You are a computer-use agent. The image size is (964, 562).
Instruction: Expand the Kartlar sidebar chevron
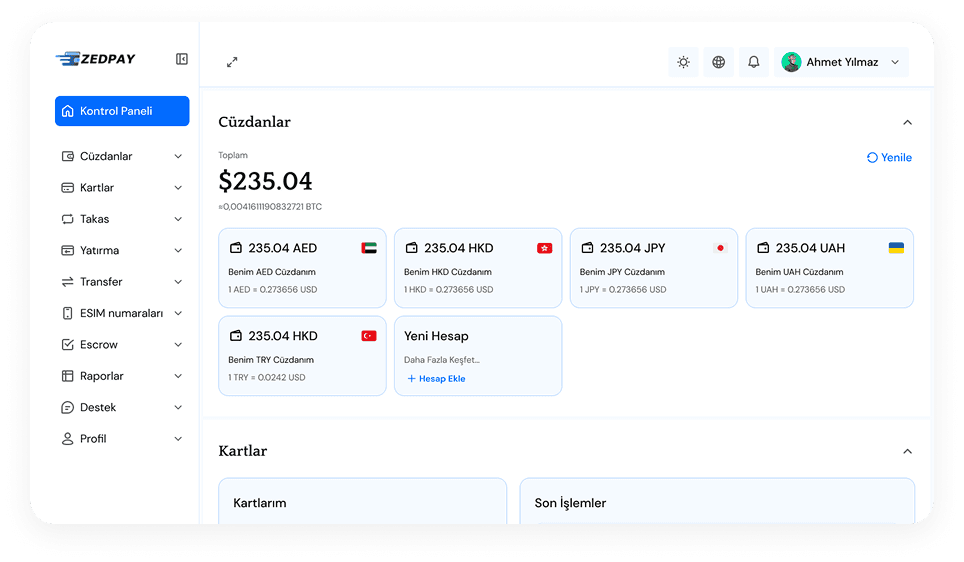point(178,188)
